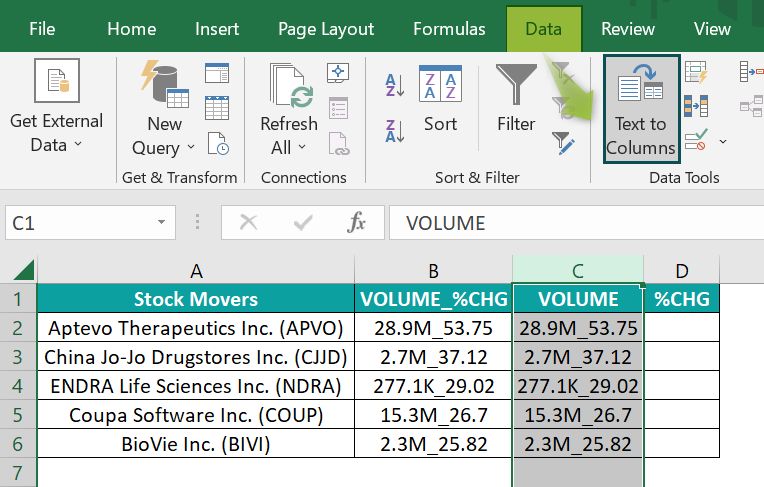
Task: Select the Data tab
Action: pos(544,29)
